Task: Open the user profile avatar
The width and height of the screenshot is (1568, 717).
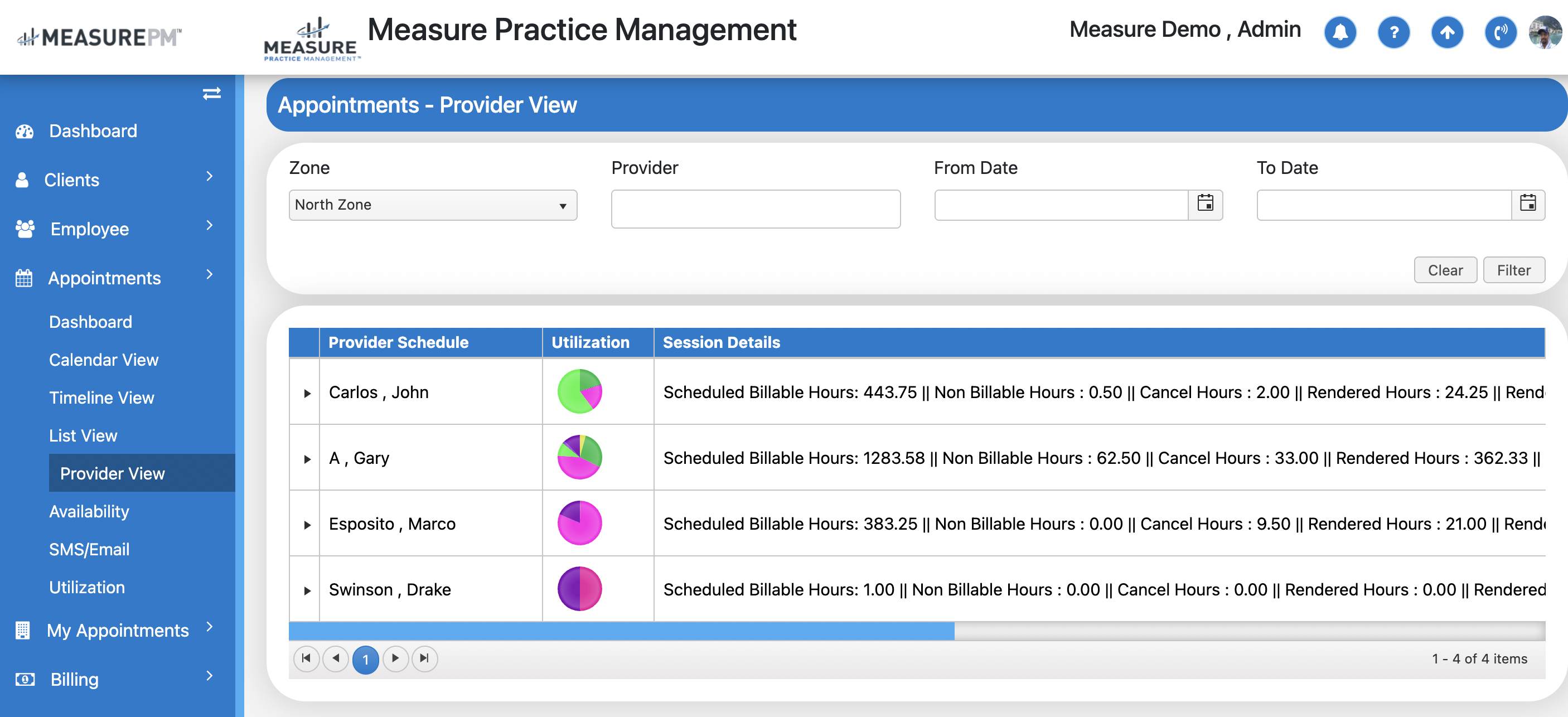Action: tap(1546, 32)
